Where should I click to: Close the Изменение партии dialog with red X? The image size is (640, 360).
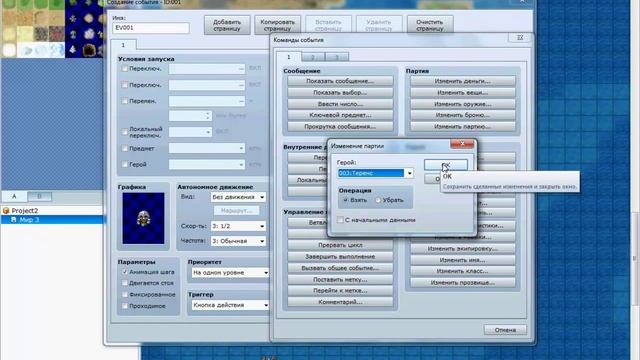coord(462,144)
